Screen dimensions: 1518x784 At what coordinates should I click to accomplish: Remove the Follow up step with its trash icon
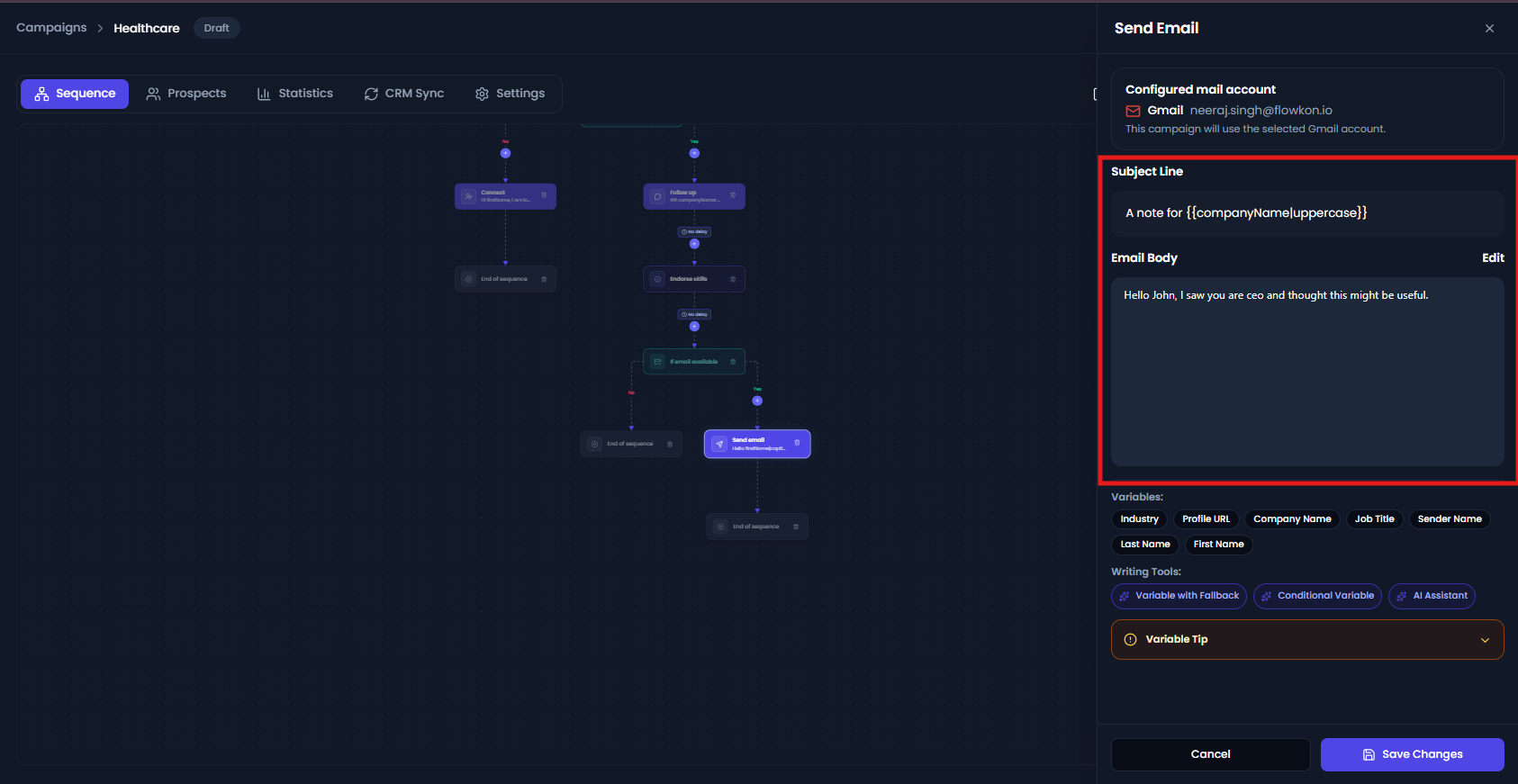tap(733, 195)
